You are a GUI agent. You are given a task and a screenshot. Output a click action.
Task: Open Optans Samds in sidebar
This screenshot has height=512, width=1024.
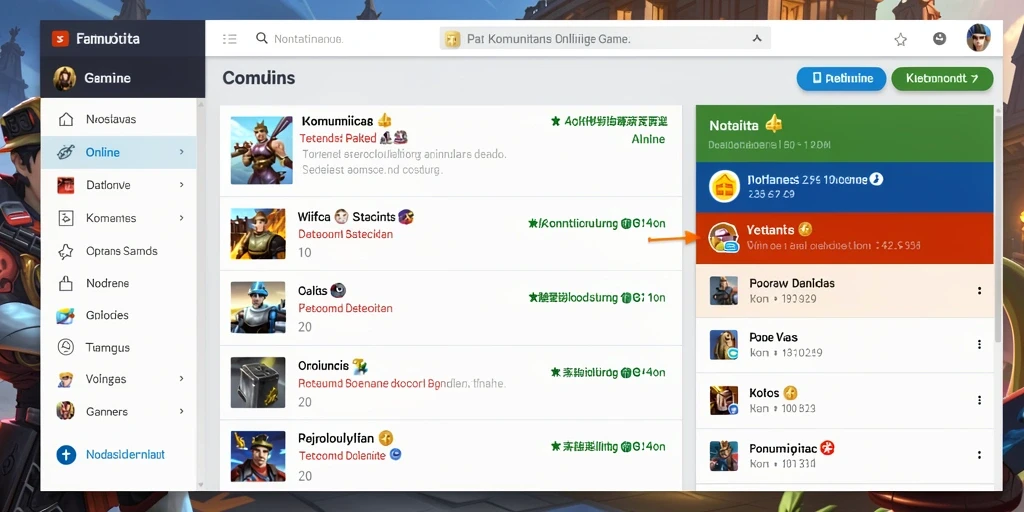(x=118, y=251)
